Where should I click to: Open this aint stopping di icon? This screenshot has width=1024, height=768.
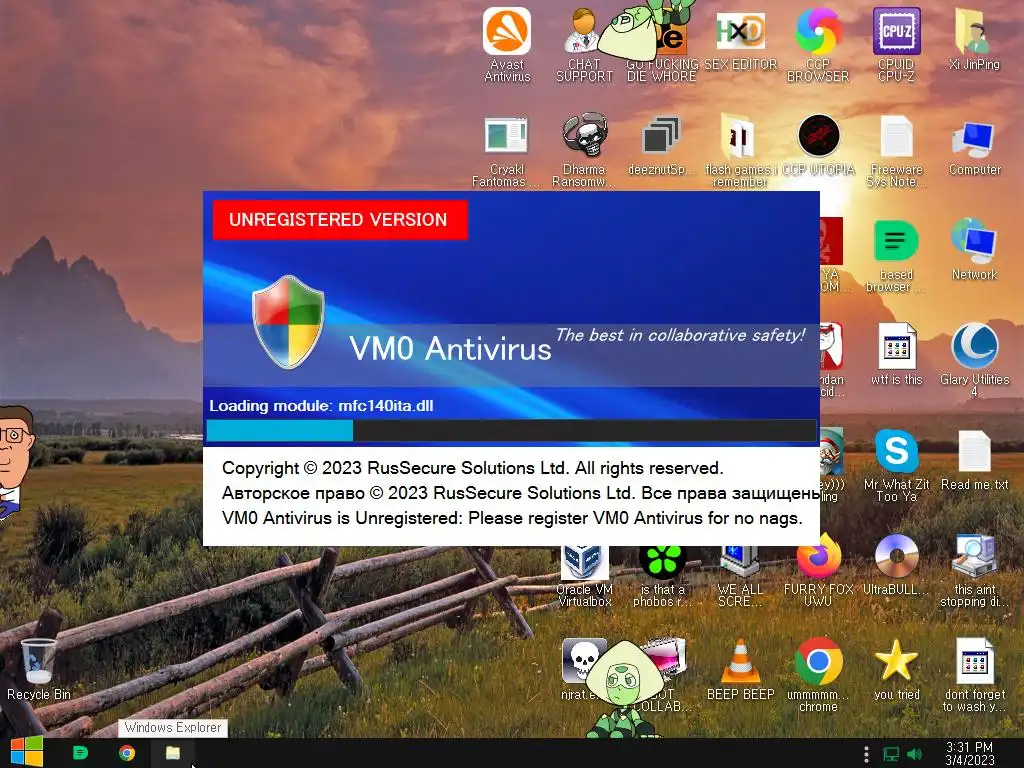974,569
